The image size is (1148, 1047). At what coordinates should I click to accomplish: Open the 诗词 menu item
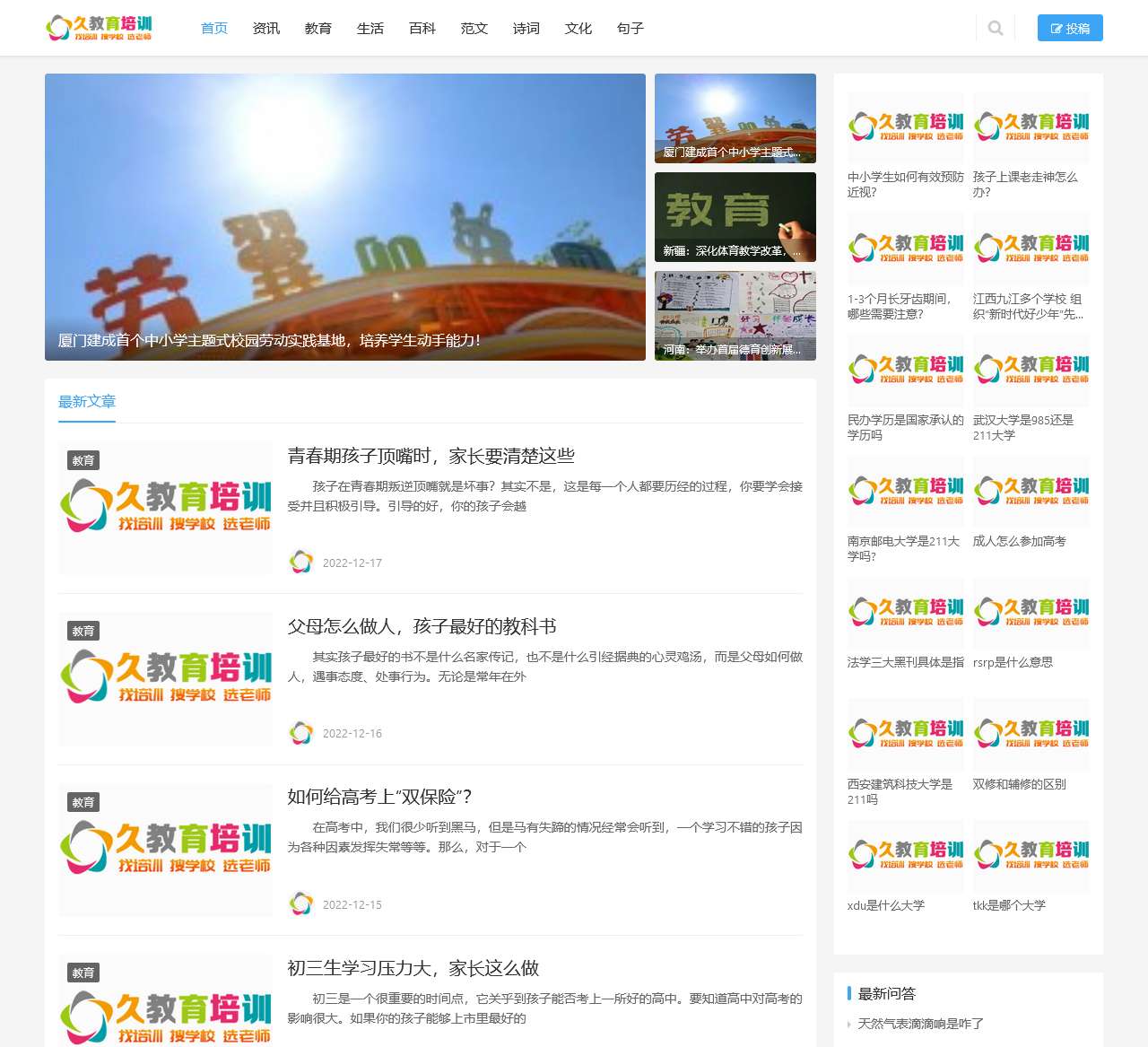(526, 28)
